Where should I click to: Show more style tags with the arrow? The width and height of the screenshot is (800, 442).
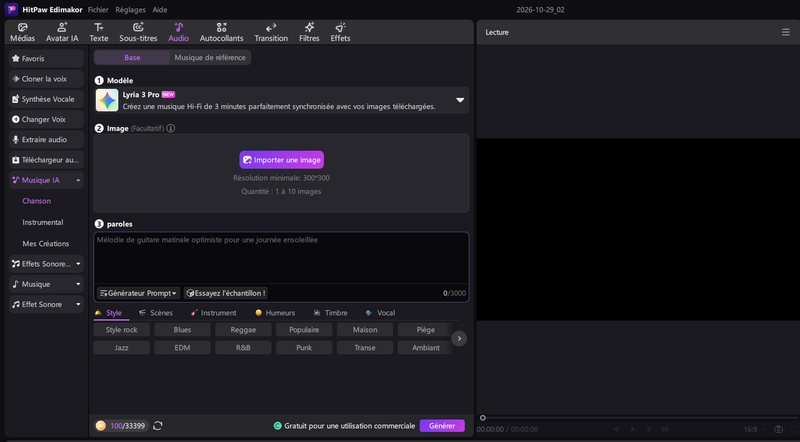[459, 338]
